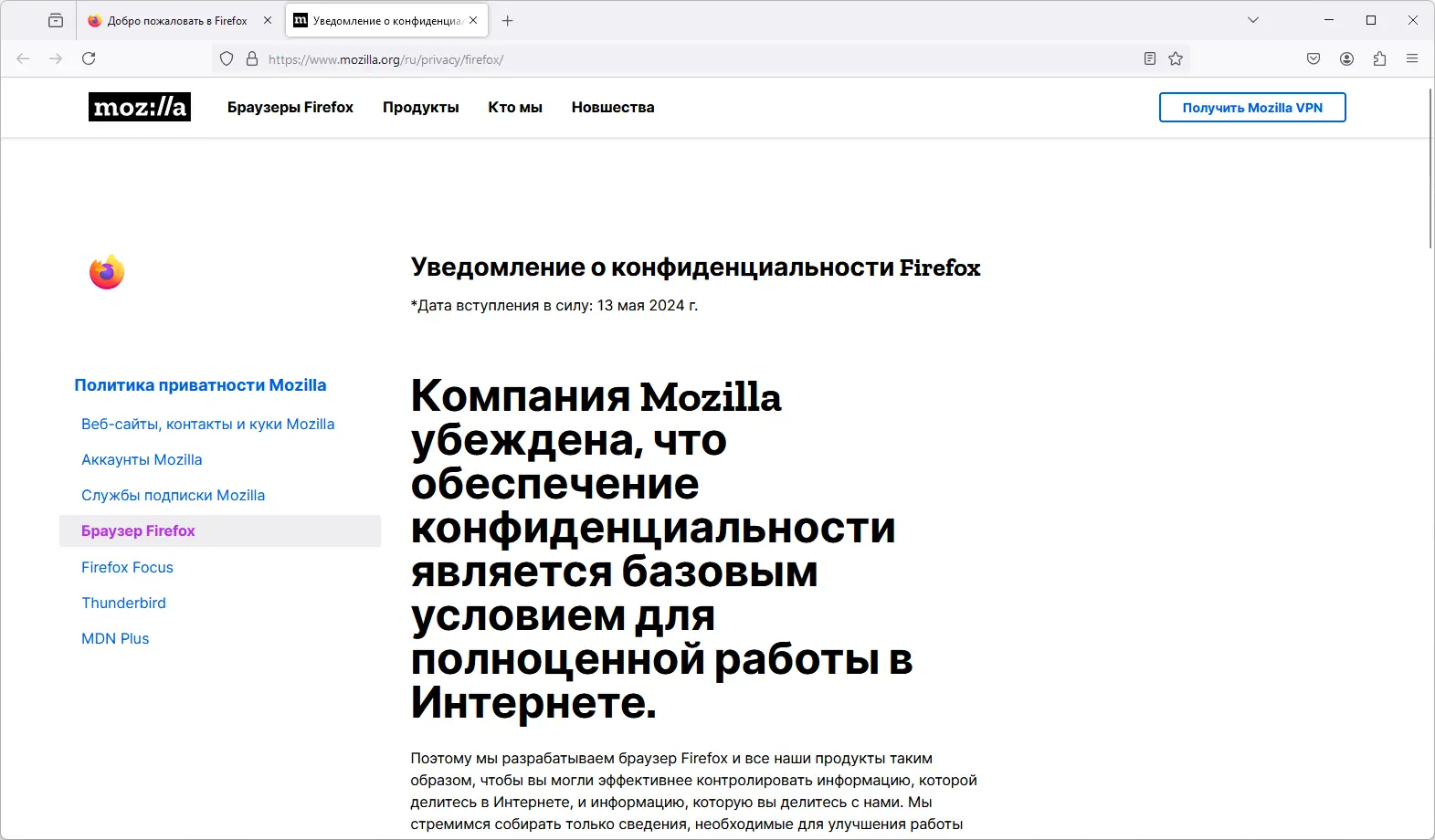The height and width of the screenshot is (840, 1435).
Task: Go to Аккаунты Mozilla policy
Action: click(x=142, y=459)
